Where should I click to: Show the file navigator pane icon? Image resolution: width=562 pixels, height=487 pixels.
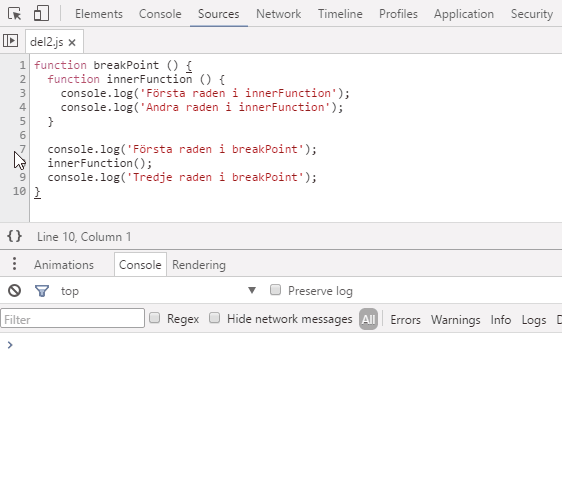pos(10,40)
